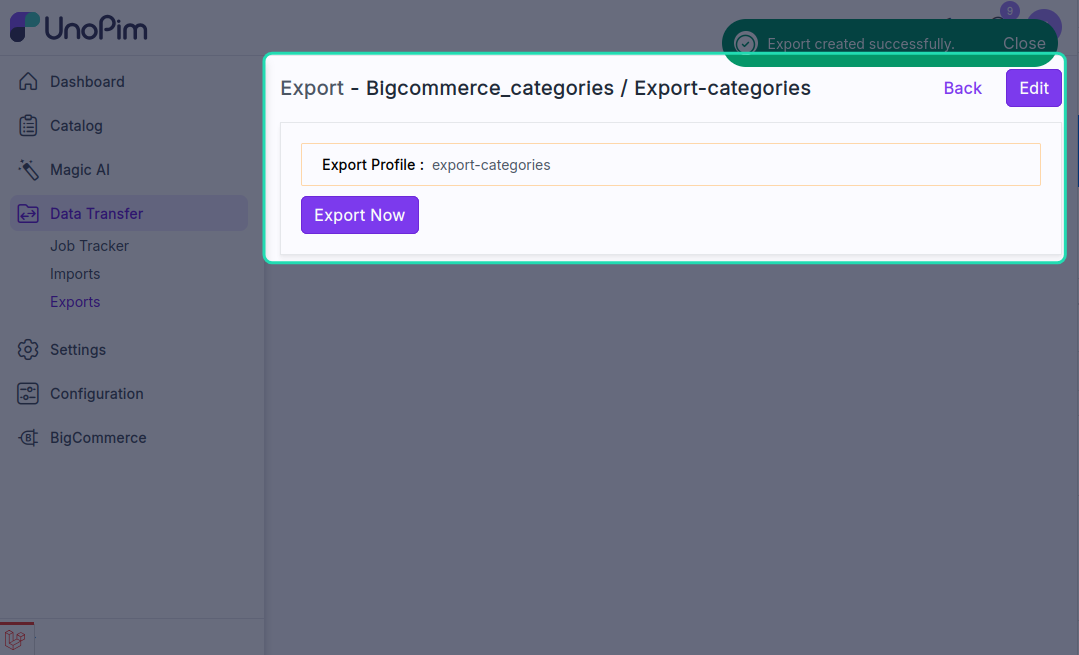The height and width of the screenshot is (655, 1079).
Task: Go to Exports submenu
Action: (75, 302)
